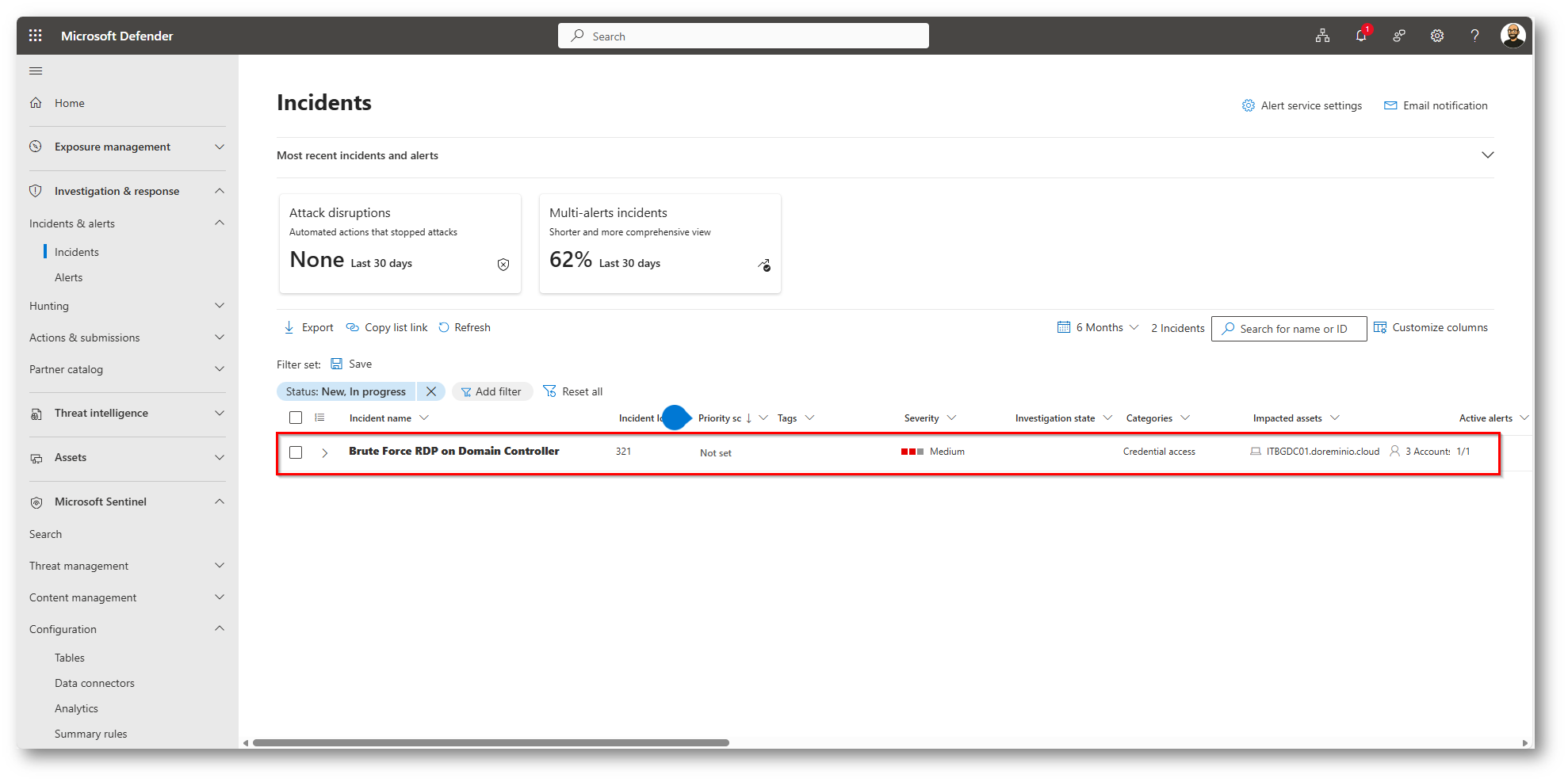The image size is (1568, 782).
Task: Open Summary rules under Configuration
Action: (90, 734)
